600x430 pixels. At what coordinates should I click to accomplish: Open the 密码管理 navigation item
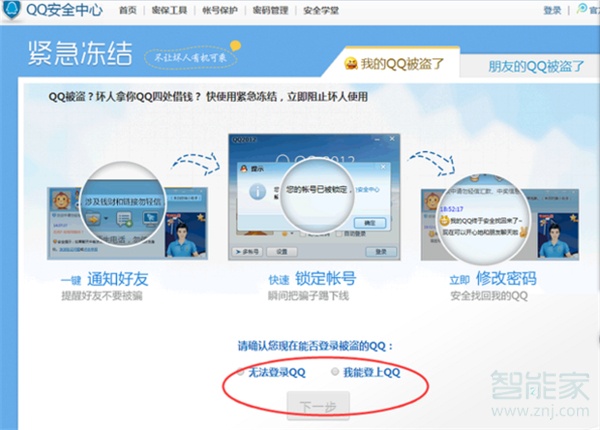(x=271, y=10)
